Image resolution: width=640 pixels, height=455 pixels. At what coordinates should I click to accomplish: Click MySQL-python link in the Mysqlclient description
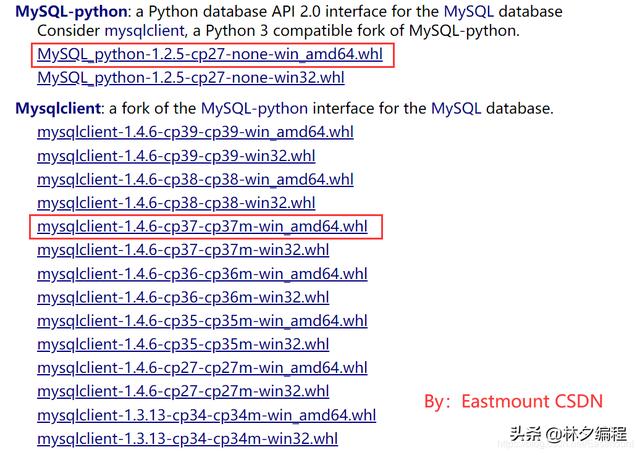point(254,109)
